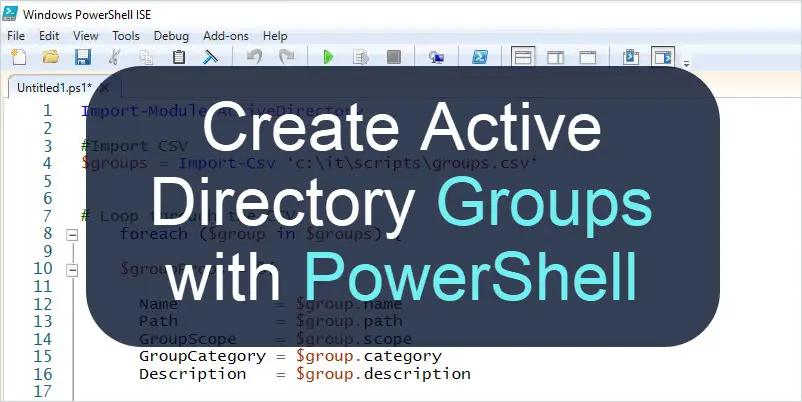
Task: Start PowerShell.exe from the blue console icon
Action: [x=480, y=56]
